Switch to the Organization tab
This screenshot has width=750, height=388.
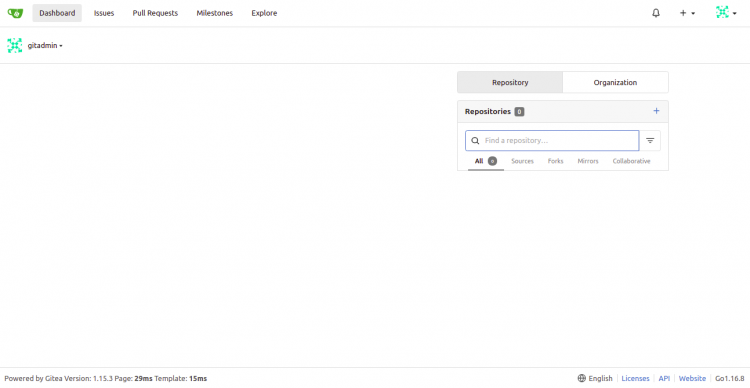point(615,82)
